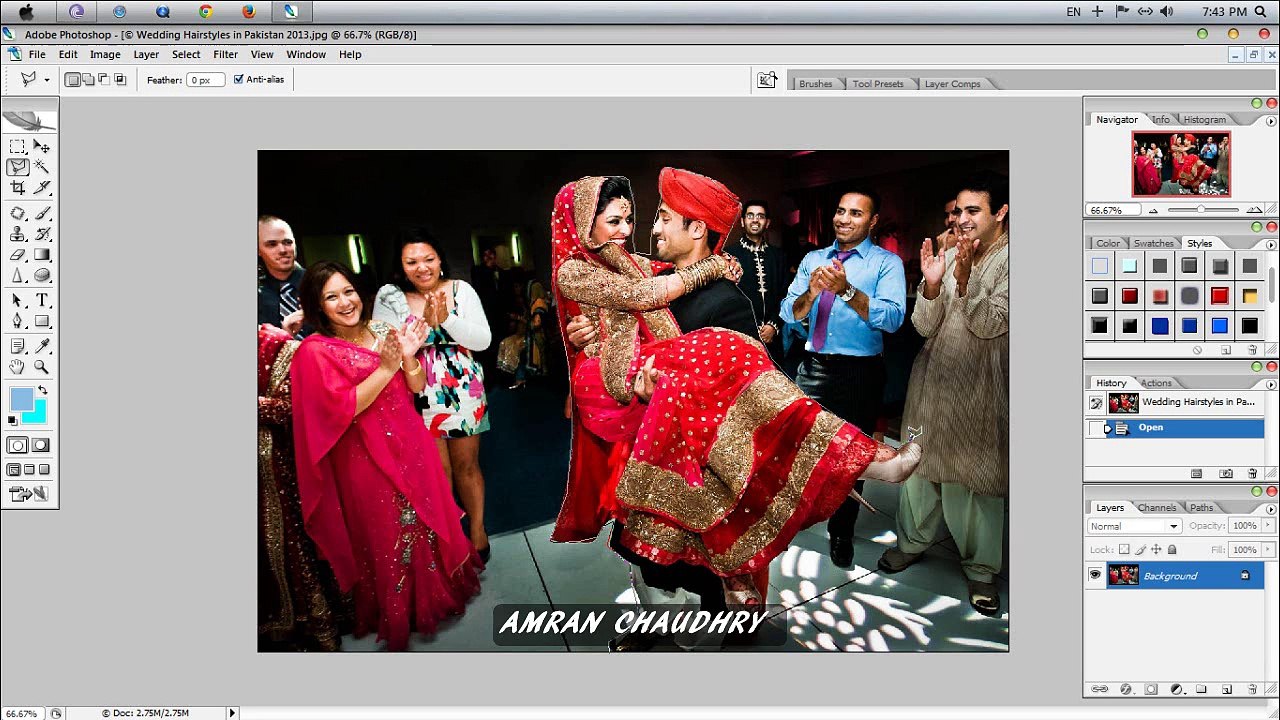
Task: Select the Sponge/Dodge tool
Action: point(42,275)
